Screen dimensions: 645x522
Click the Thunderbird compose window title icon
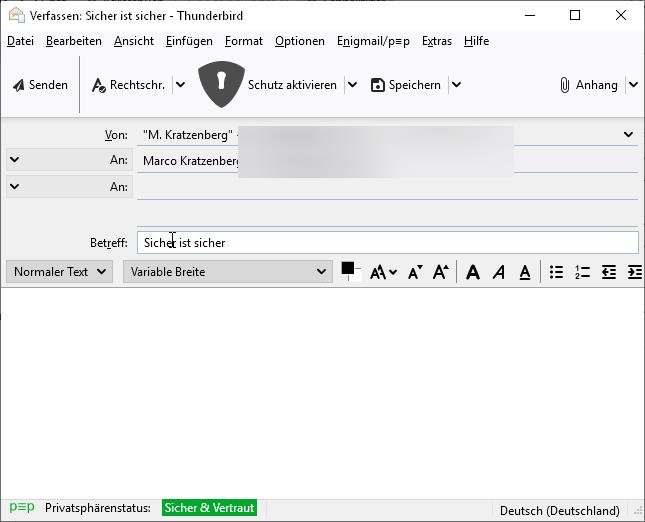tap(16, 15)
